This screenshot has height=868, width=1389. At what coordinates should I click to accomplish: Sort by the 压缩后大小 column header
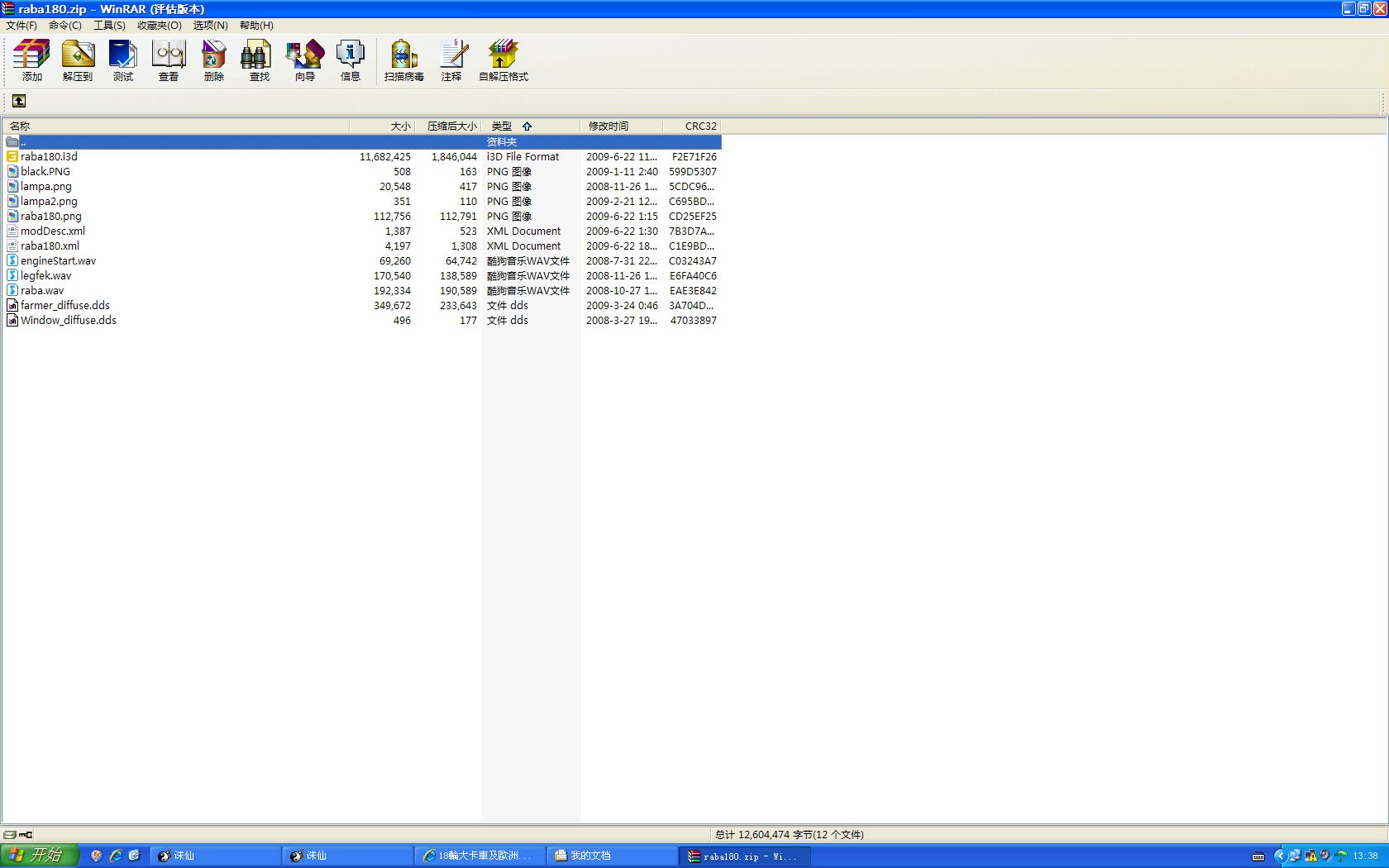tap(448, 126)
